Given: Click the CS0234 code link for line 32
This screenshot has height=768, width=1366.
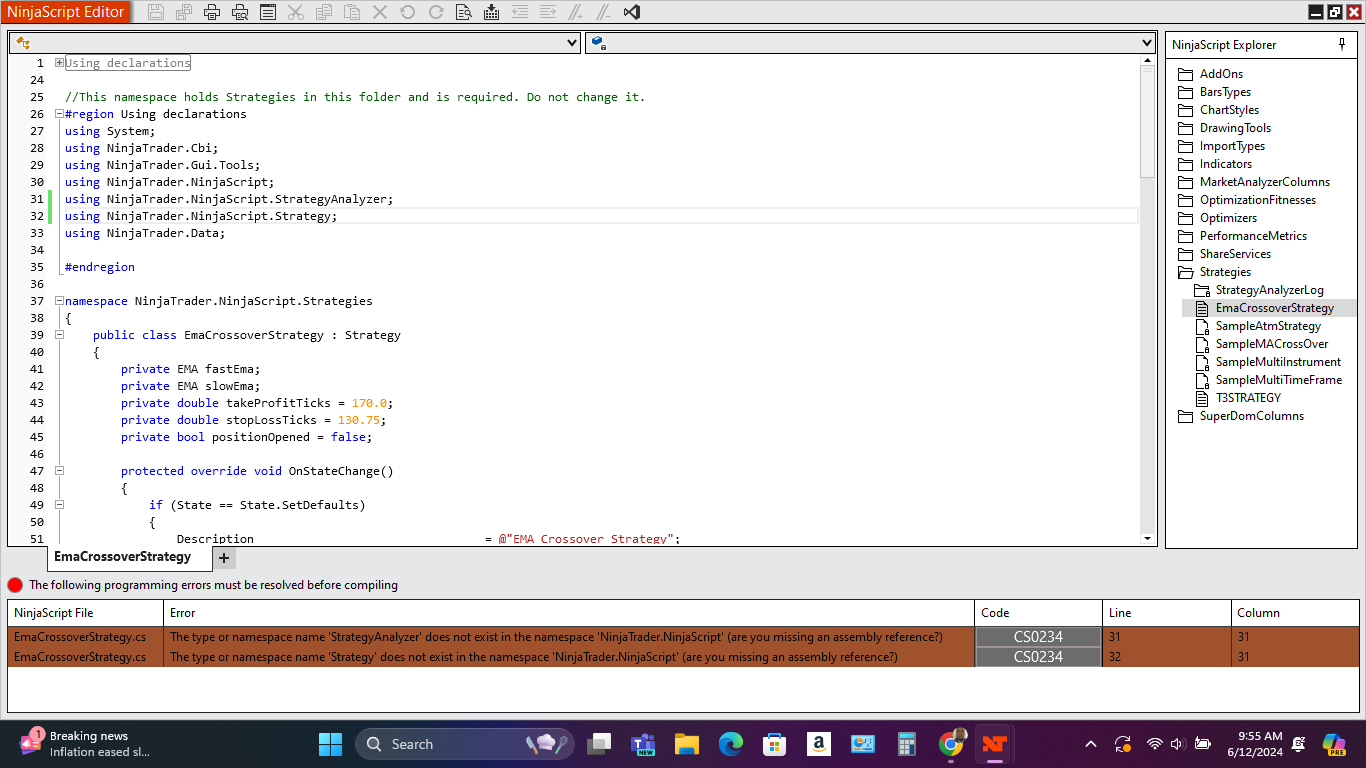Looking at the screenshot, I should (1038, 657).
